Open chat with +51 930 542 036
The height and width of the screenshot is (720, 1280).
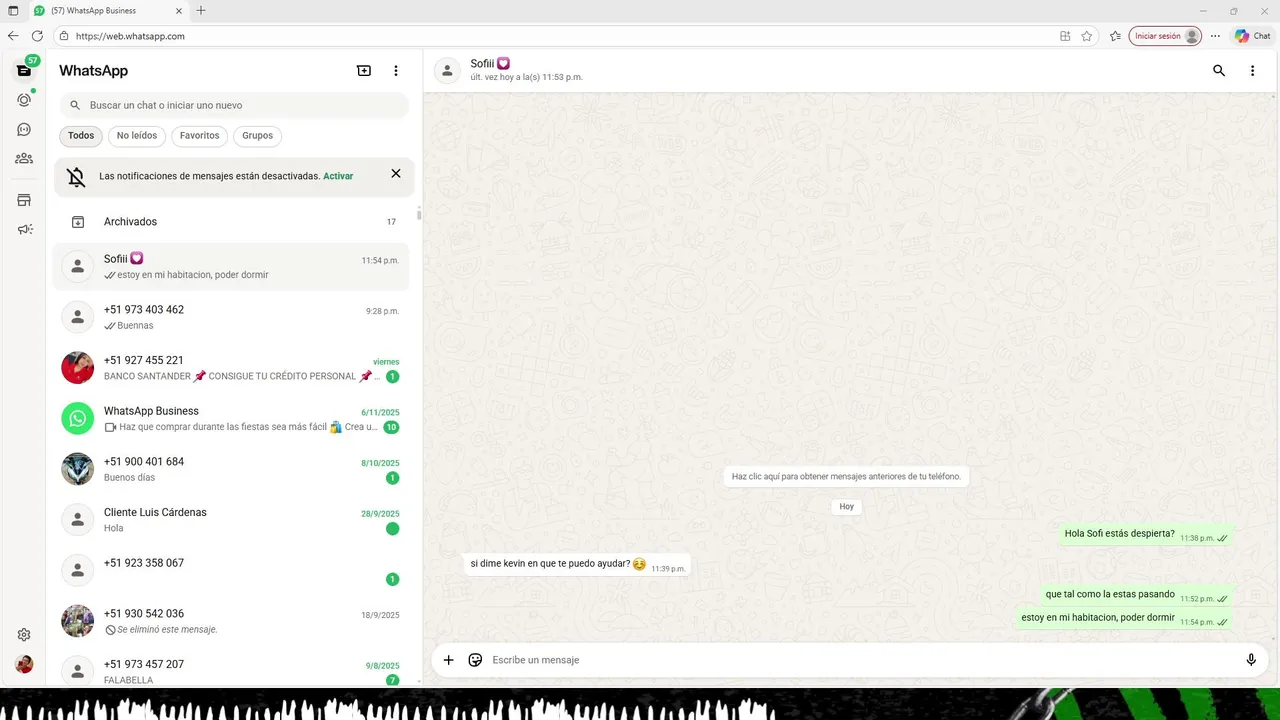[x=232, y=621]
